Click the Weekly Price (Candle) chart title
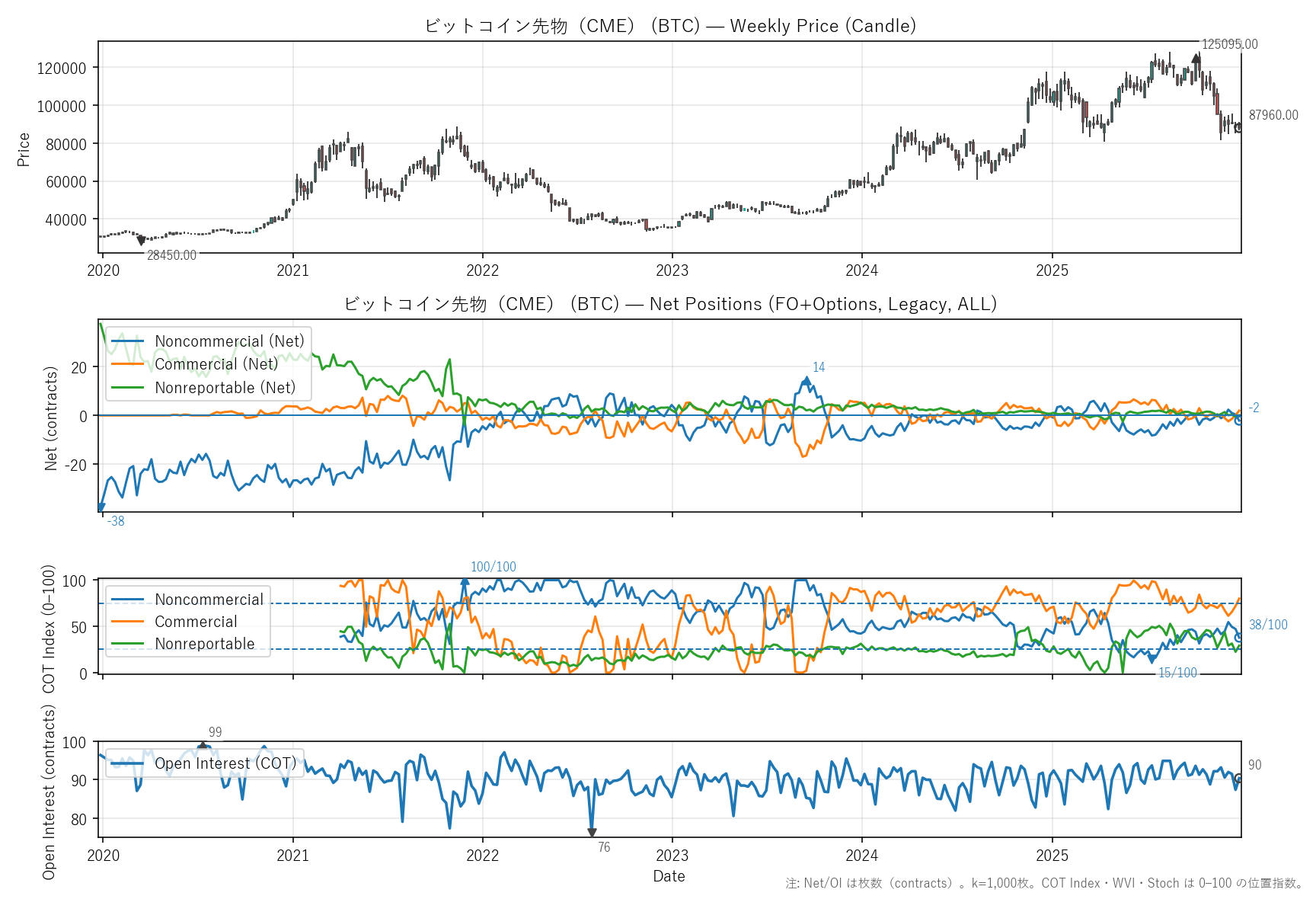The image size is (1316, 899). [x=669, y=26]
